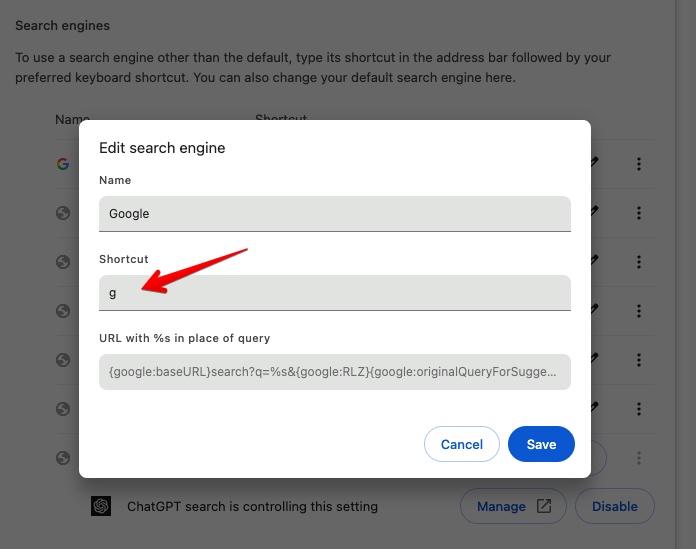This screenshot has width=696, height=549.
Task: Click pencil edit icon on Google row
Action: (595, 162)
